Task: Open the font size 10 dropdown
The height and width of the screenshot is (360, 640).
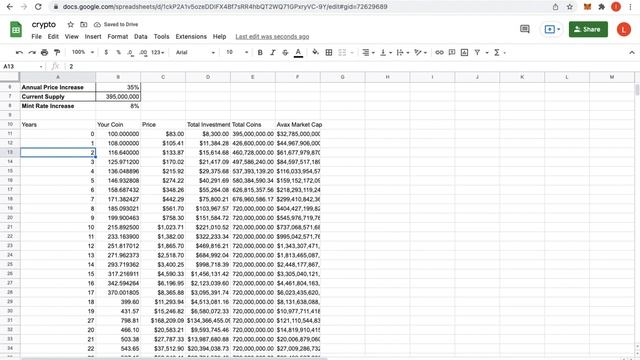Action: coord(237,52)
